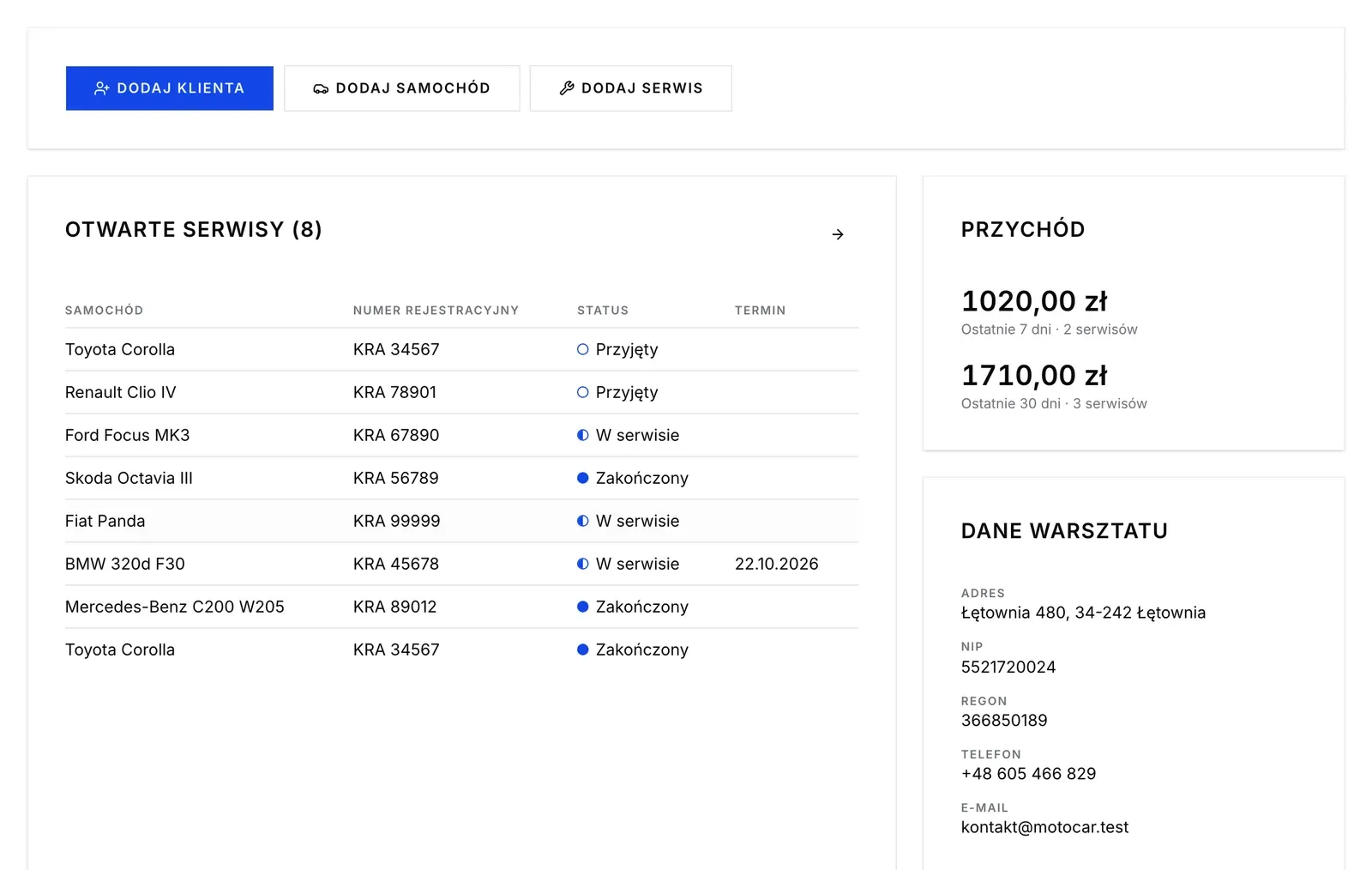
Task: Click the deadline 22.10.2026
Action: (x=777, y=564)
